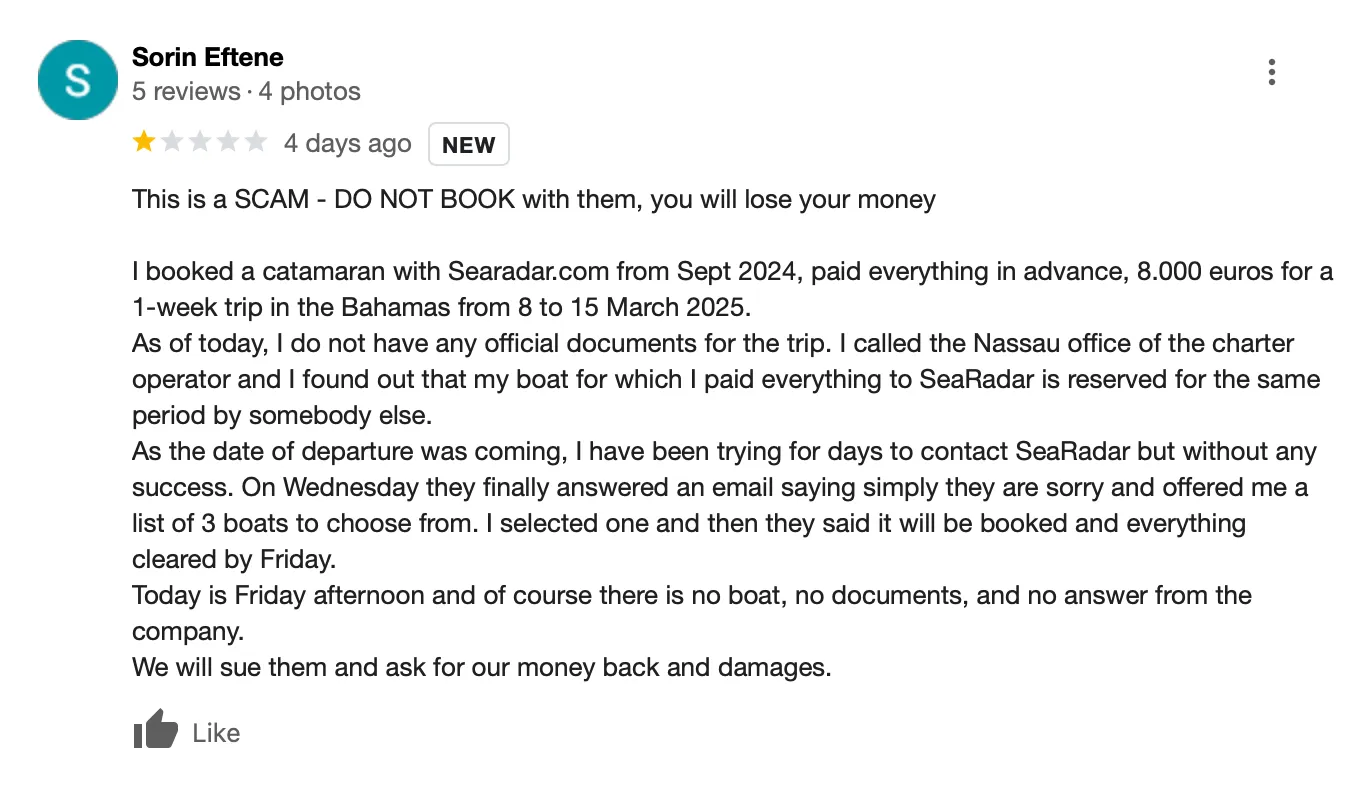Click the third star of the rating
The image size is (1372, 796).
pos(199,142)
